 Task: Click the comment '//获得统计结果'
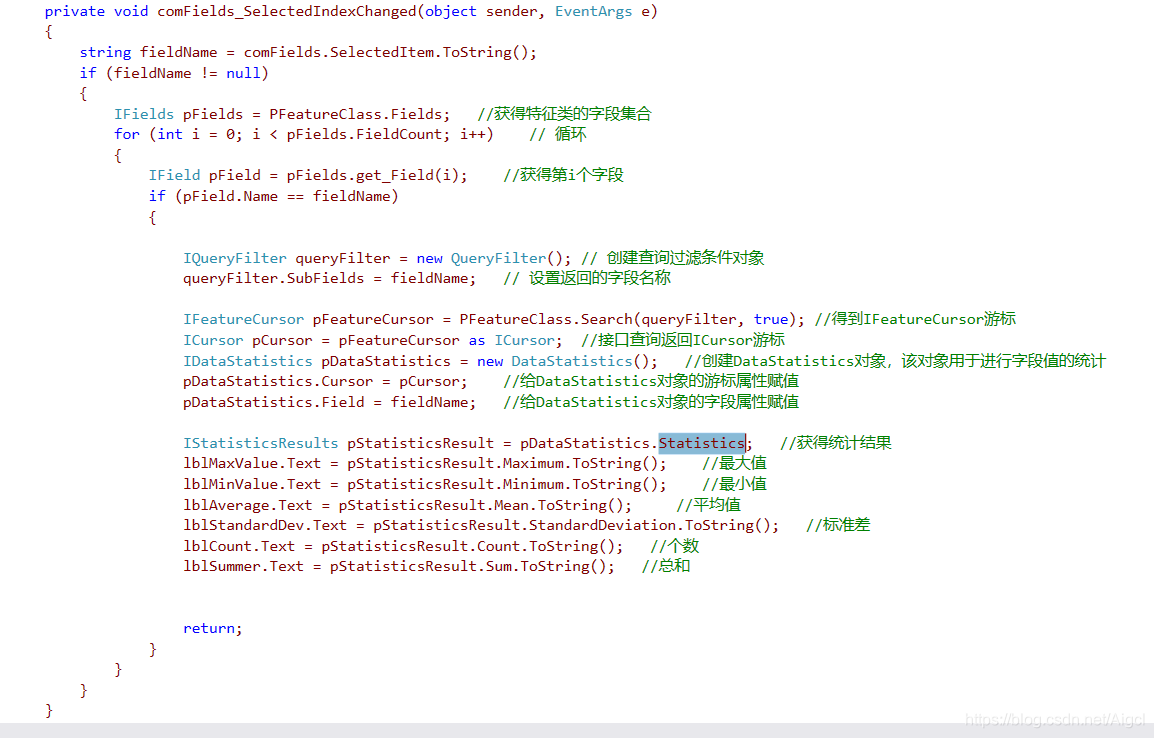[x=836, y=443]
